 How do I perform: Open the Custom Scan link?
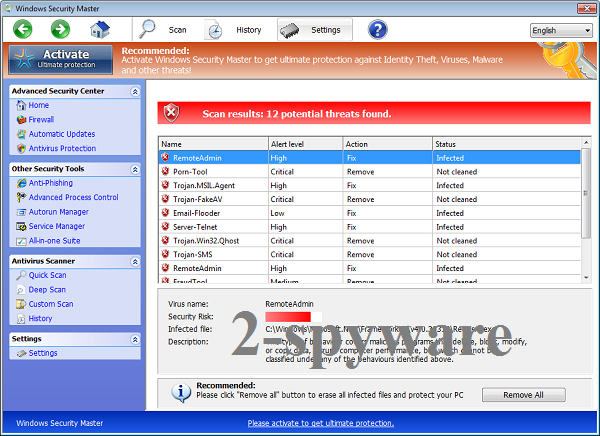(51, 304)
